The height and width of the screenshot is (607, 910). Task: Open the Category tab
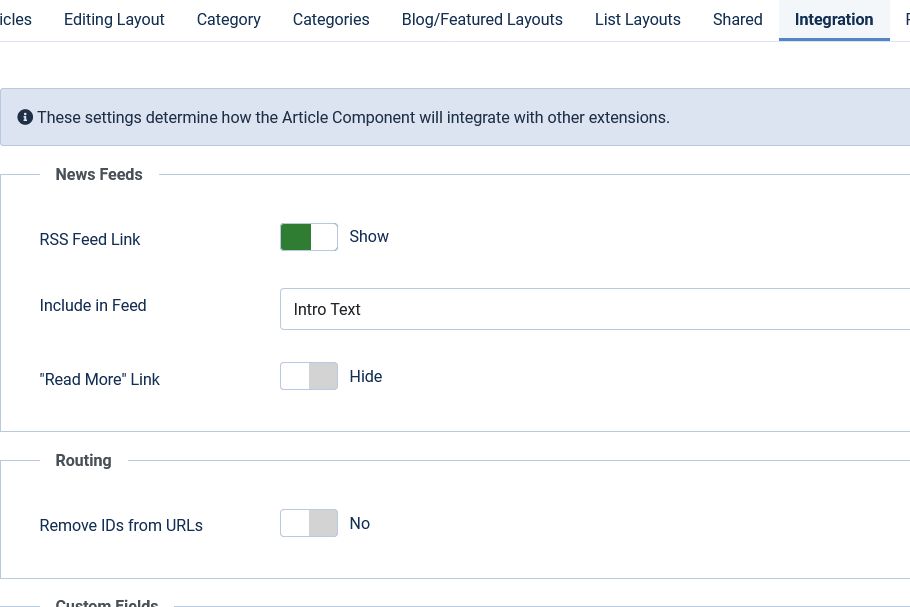(x=228, y=19)
